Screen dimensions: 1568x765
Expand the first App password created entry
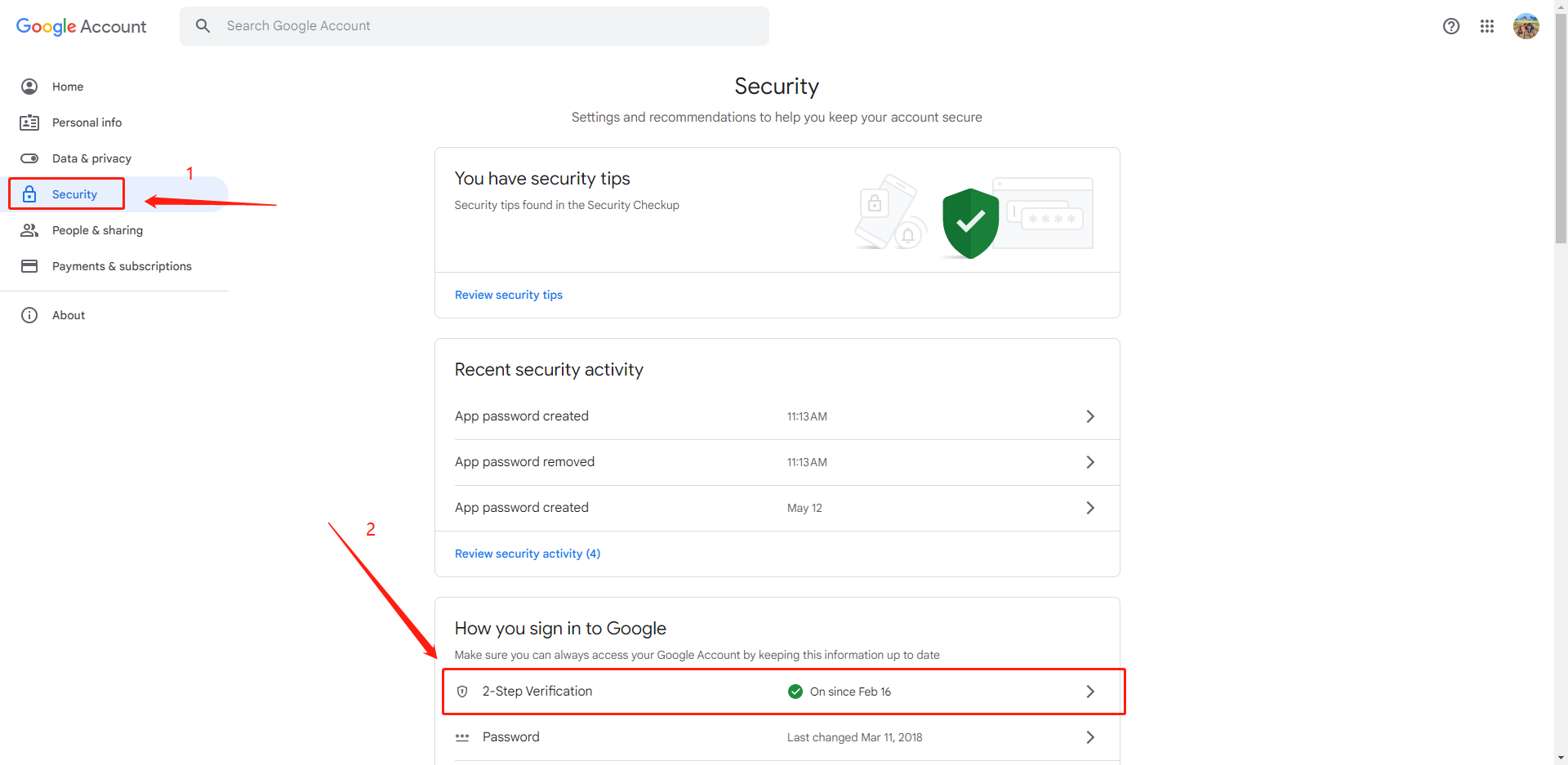1089,416
